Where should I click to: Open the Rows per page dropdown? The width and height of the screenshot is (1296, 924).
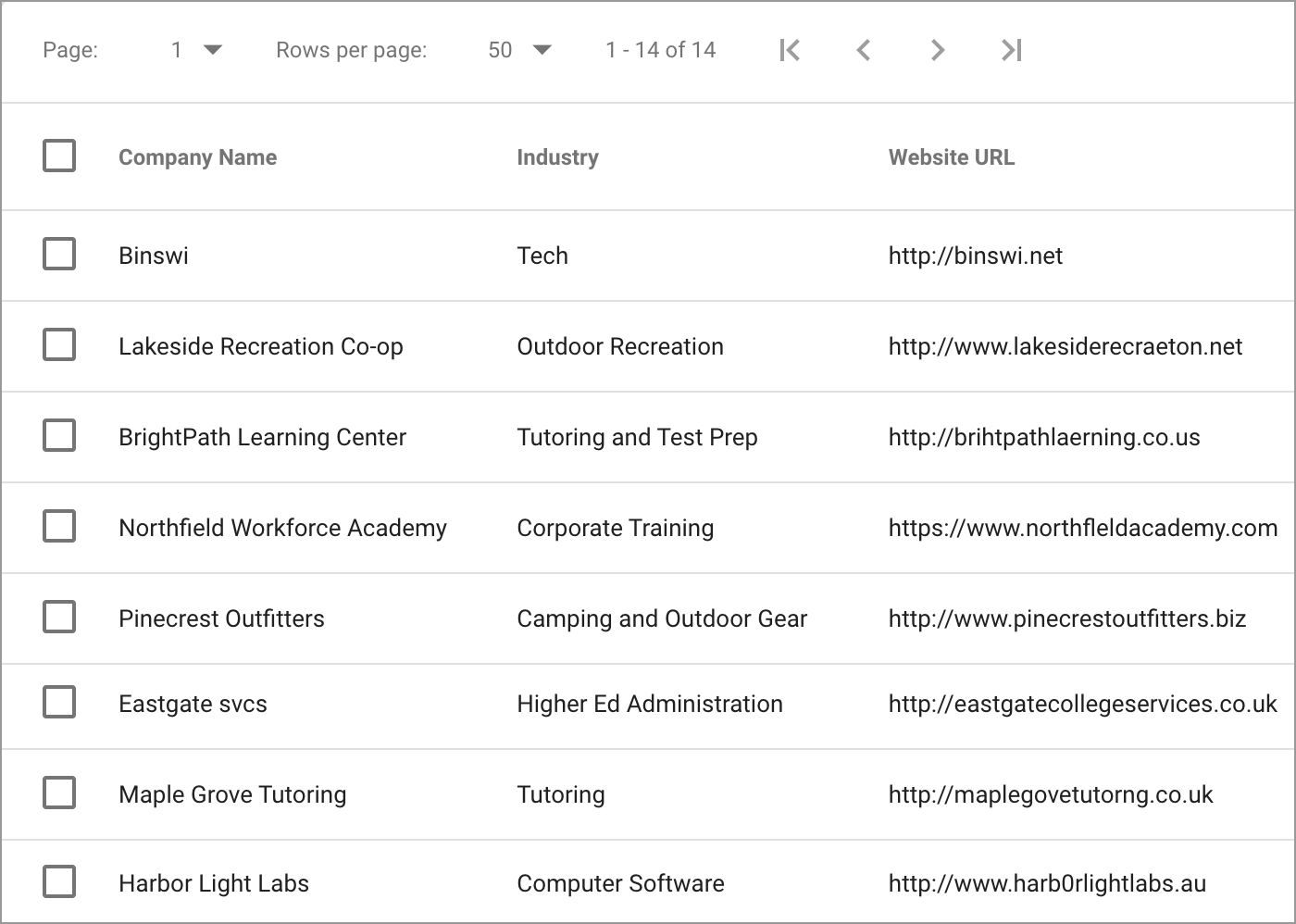pos(519,50)
